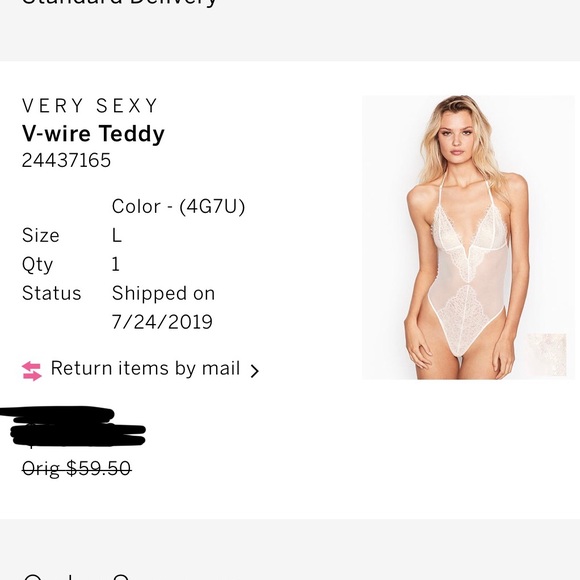Tap the partially visible Order Summary heading
The height and width of the screenshot is (580, 580).
click(x=76, y=576)
